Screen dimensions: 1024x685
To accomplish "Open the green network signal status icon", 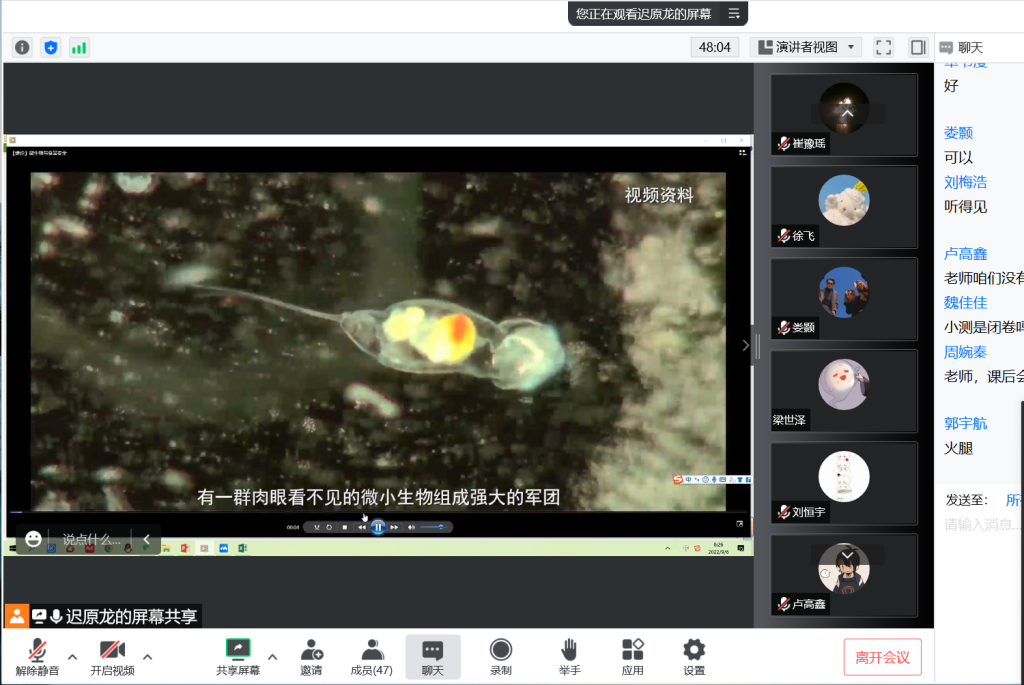I will point(79,47).
